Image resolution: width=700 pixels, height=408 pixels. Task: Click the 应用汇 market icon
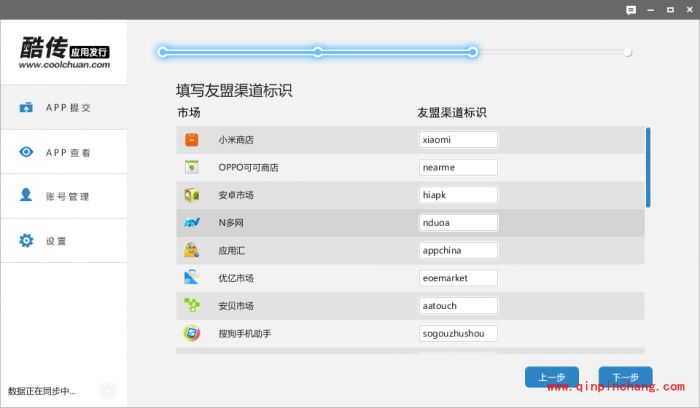pyautogui.click(x=192, y=250)
